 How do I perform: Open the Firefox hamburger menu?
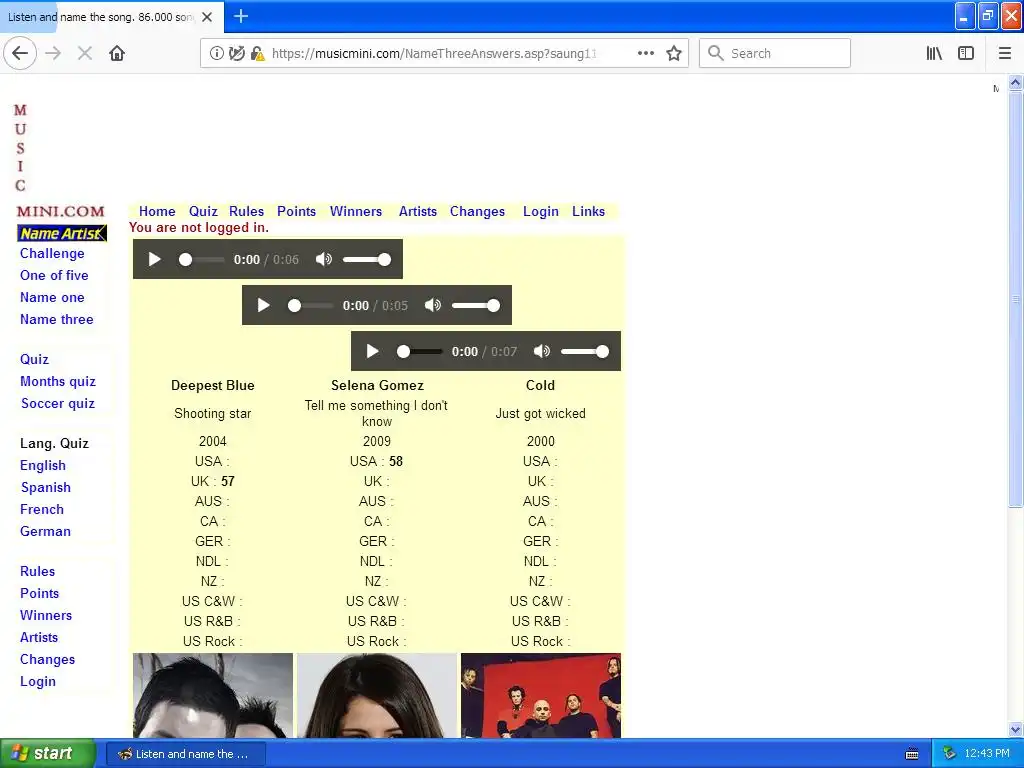click(1005, 53)
